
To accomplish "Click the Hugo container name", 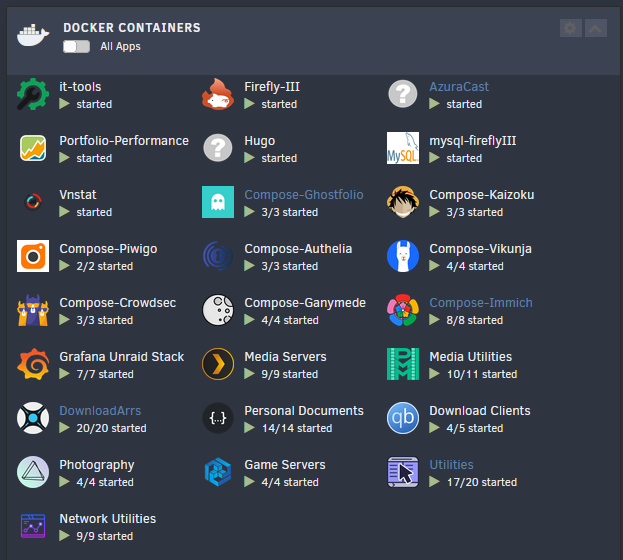I will pos(259,141).
